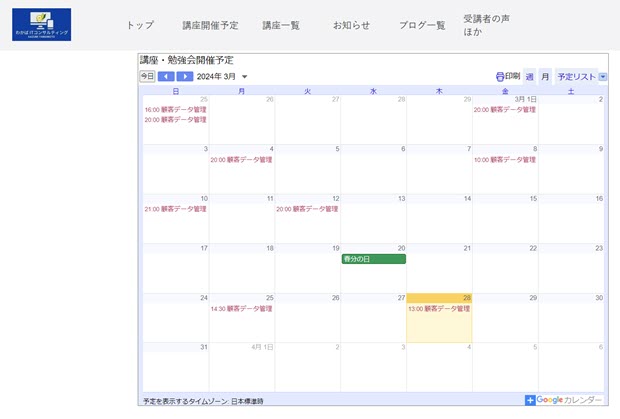The width and height of the screenshot is (620, 419).
Task: Open the 14:30 顧客データ管理 event on the 25th
Action: [x=241, y=309]
